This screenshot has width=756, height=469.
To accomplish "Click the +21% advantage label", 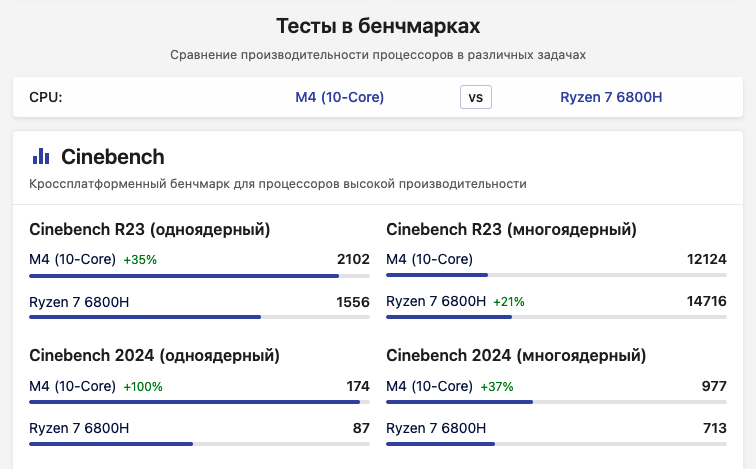I will (x=509, y=302).
